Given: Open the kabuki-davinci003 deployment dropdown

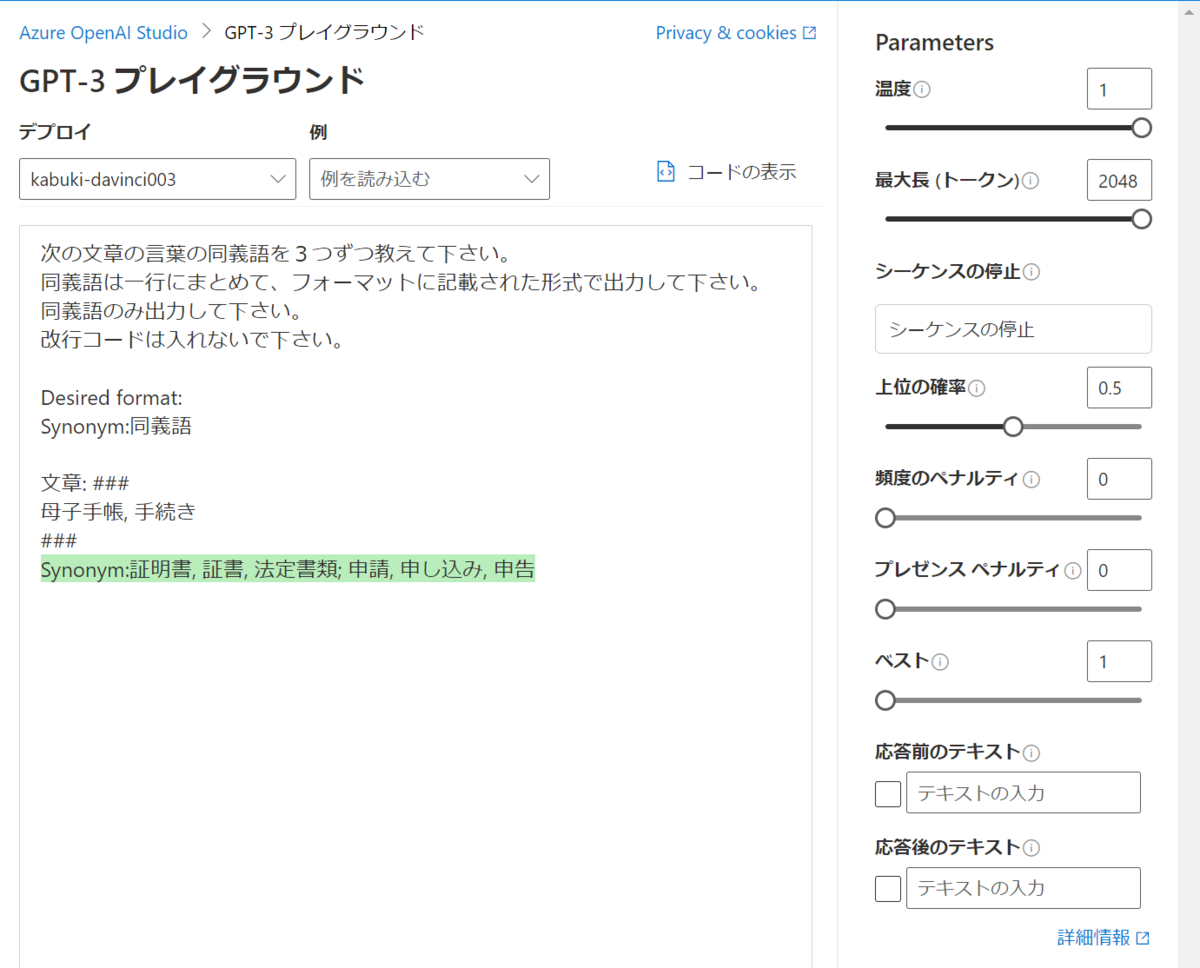Looking at the screenshot, I should tap(158, 179).
